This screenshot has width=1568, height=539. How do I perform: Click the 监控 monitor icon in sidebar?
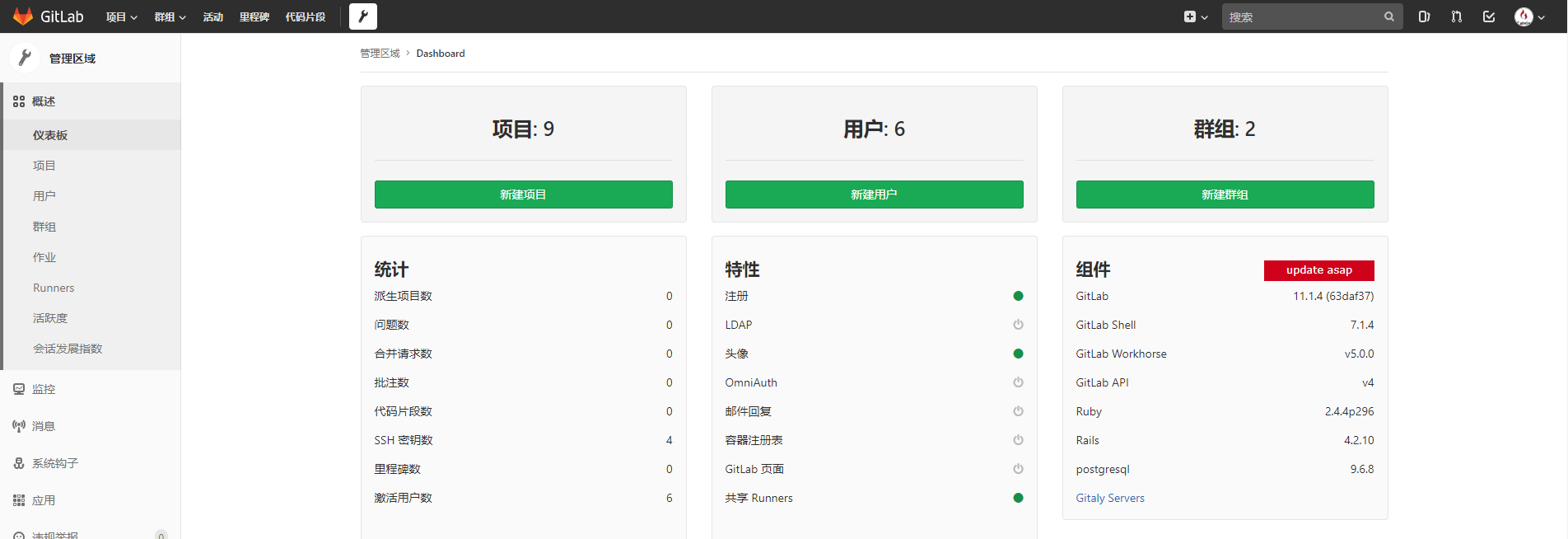point(19,389)
